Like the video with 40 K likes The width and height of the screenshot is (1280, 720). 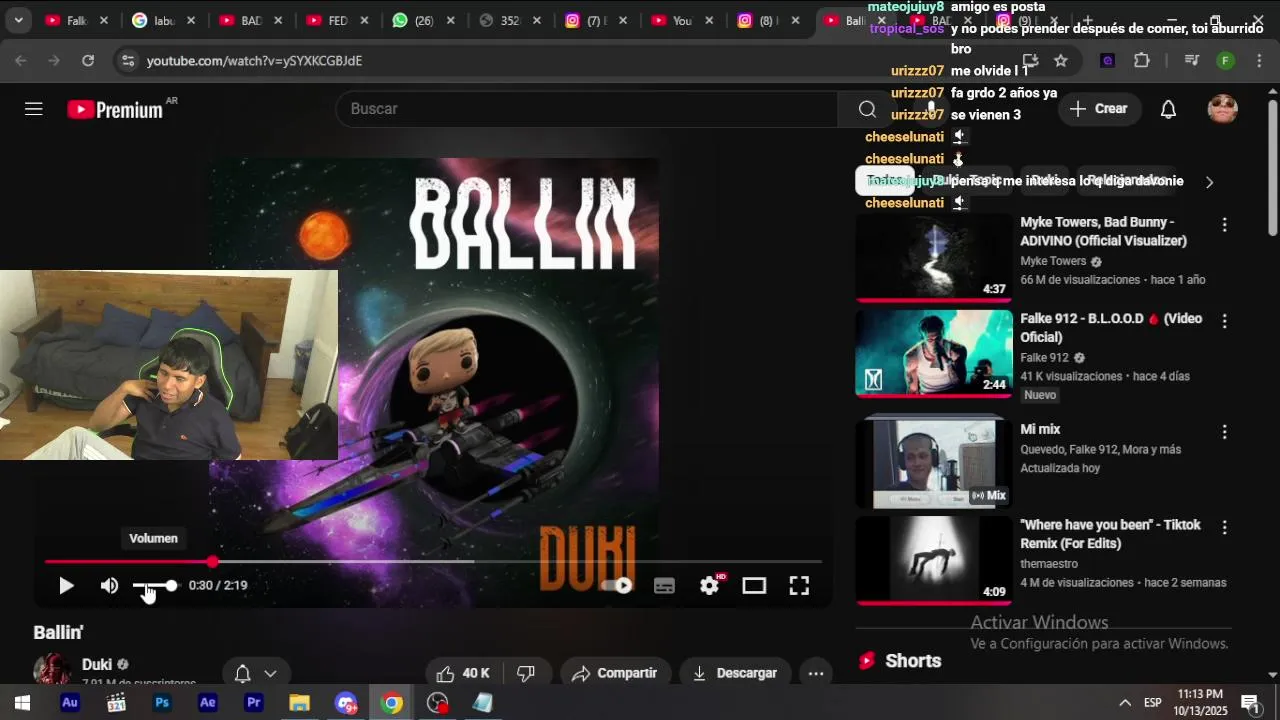463,674
